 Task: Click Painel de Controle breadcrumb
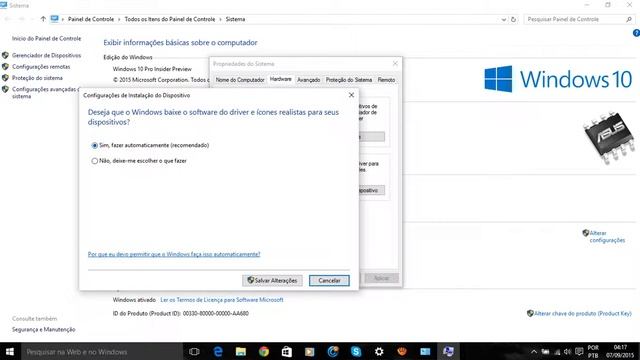click(x=91, y=19)
